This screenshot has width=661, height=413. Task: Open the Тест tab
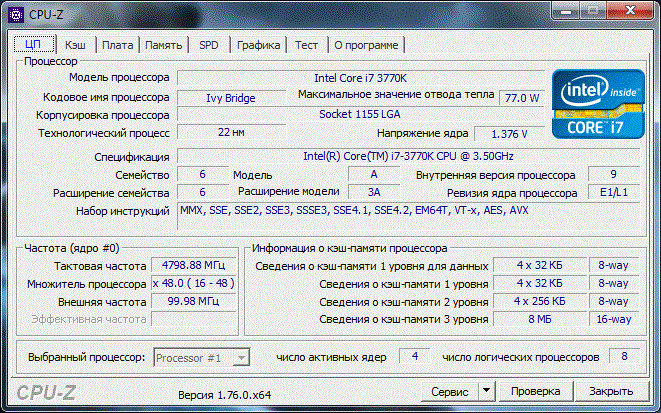coord(306,45)
